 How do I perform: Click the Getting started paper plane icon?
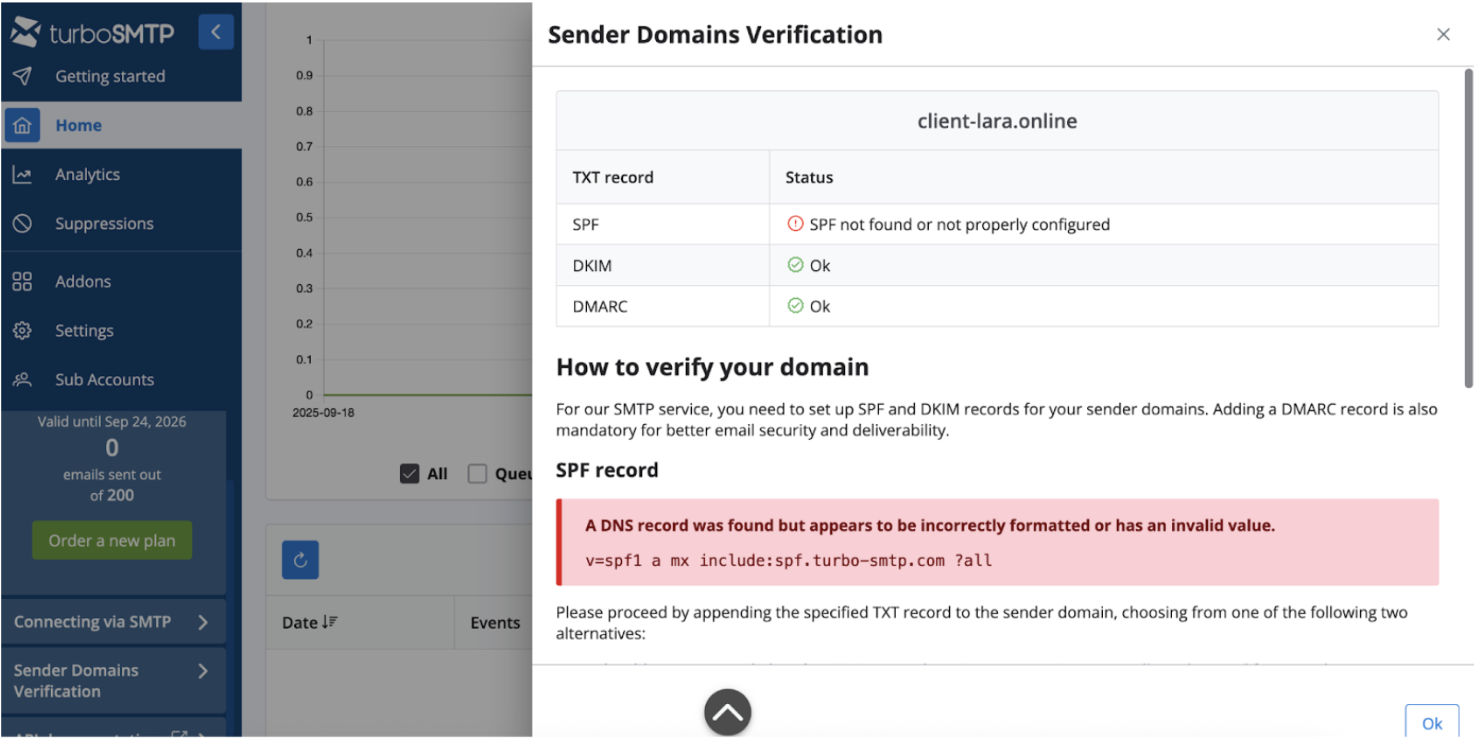coord(22,76)
